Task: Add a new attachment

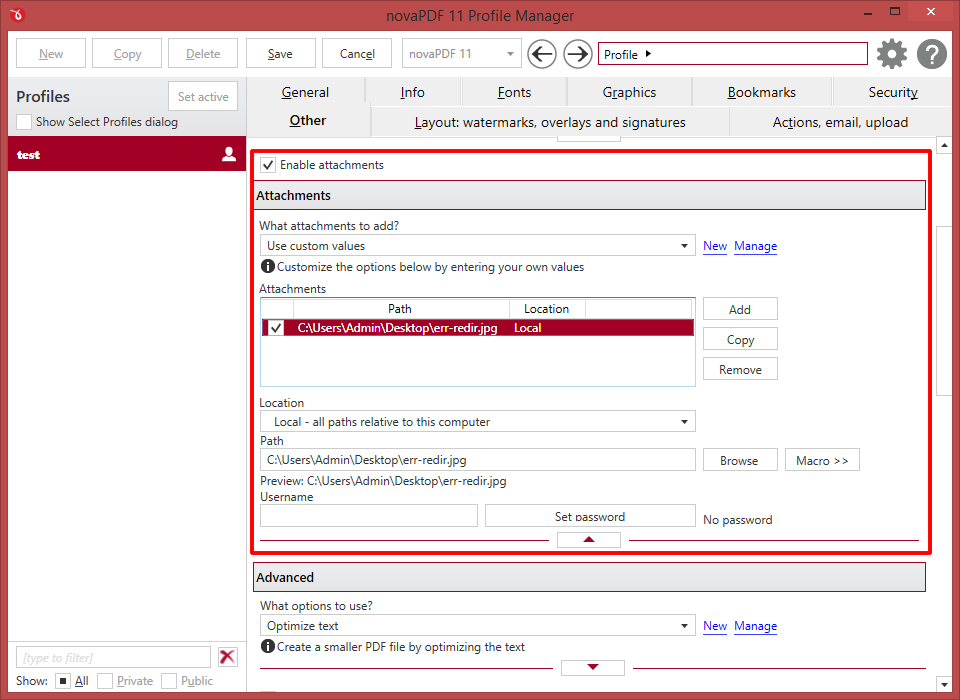Action: (740, 309)
